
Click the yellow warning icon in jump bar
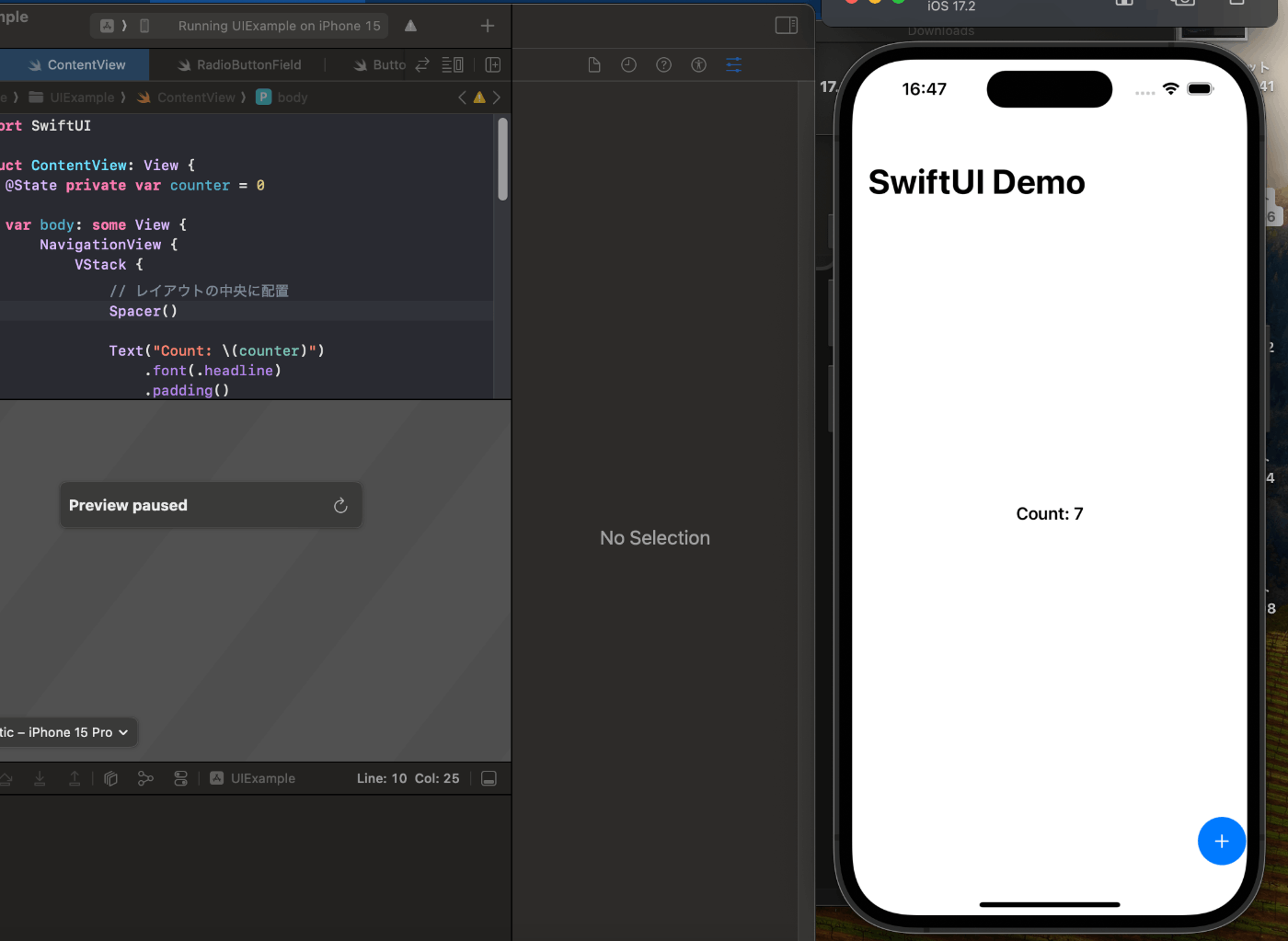pos(479,98)
